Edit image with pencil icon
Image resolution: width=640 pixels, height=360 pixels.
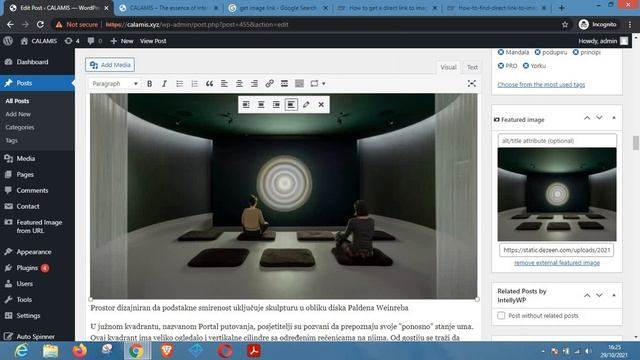coord(306,104)
